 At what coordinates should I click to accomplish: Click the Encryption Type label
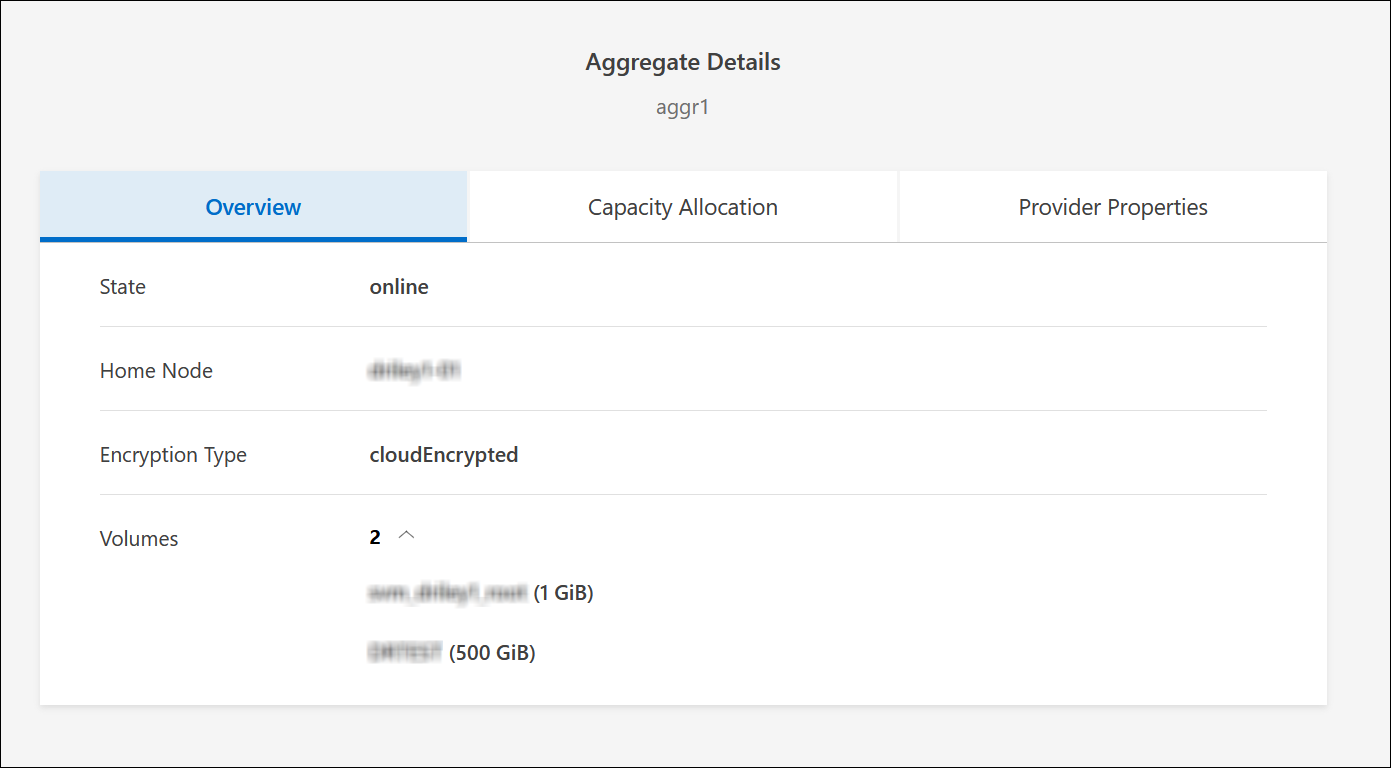tap(173, 455)
